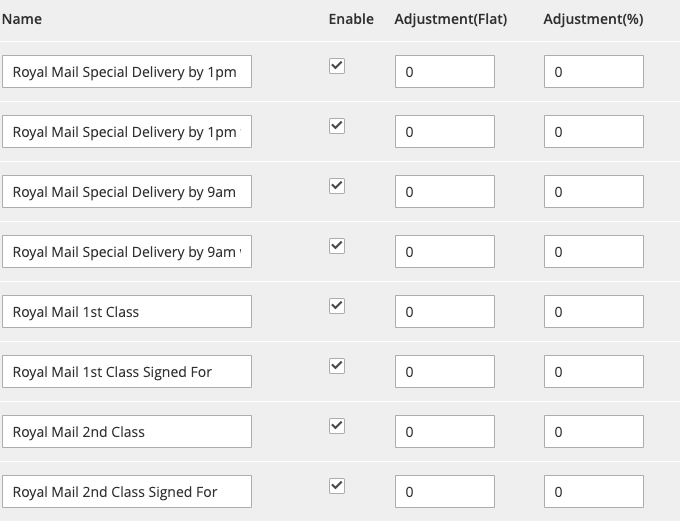The width and height of the screenshot is (680, 522).
Task: Click flat adjustment in topmost Special Delivery 1pm row
Action: coord(445,72)
